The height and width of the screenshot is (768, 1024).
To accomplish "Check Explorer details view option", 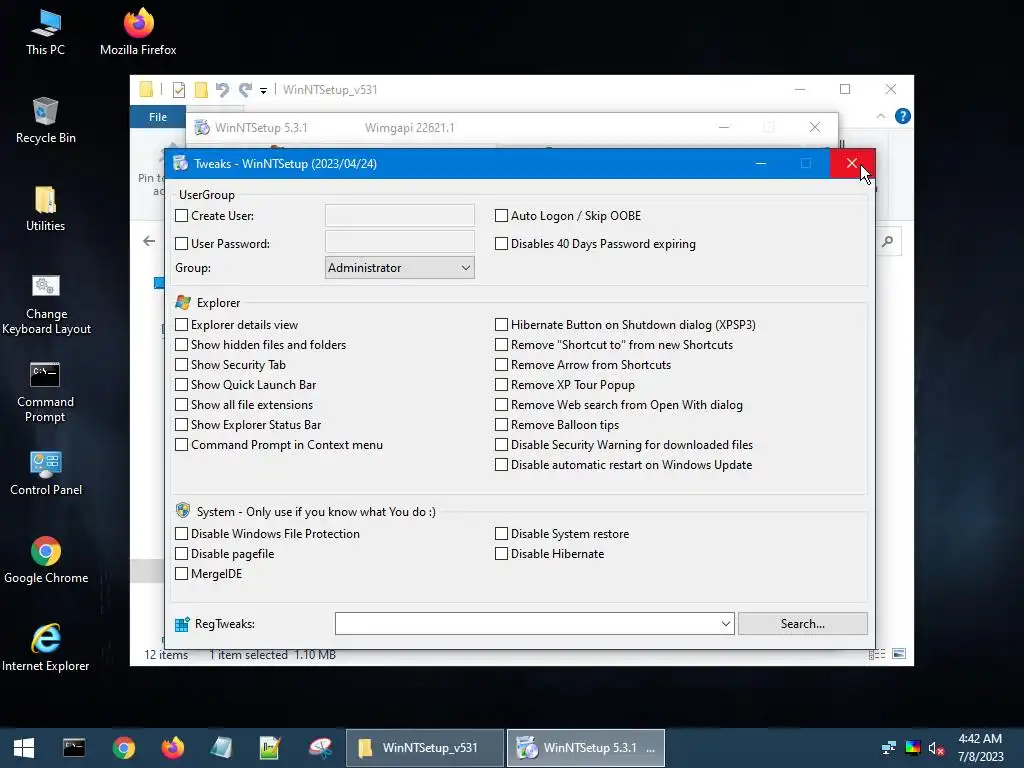I will (182, 325).
